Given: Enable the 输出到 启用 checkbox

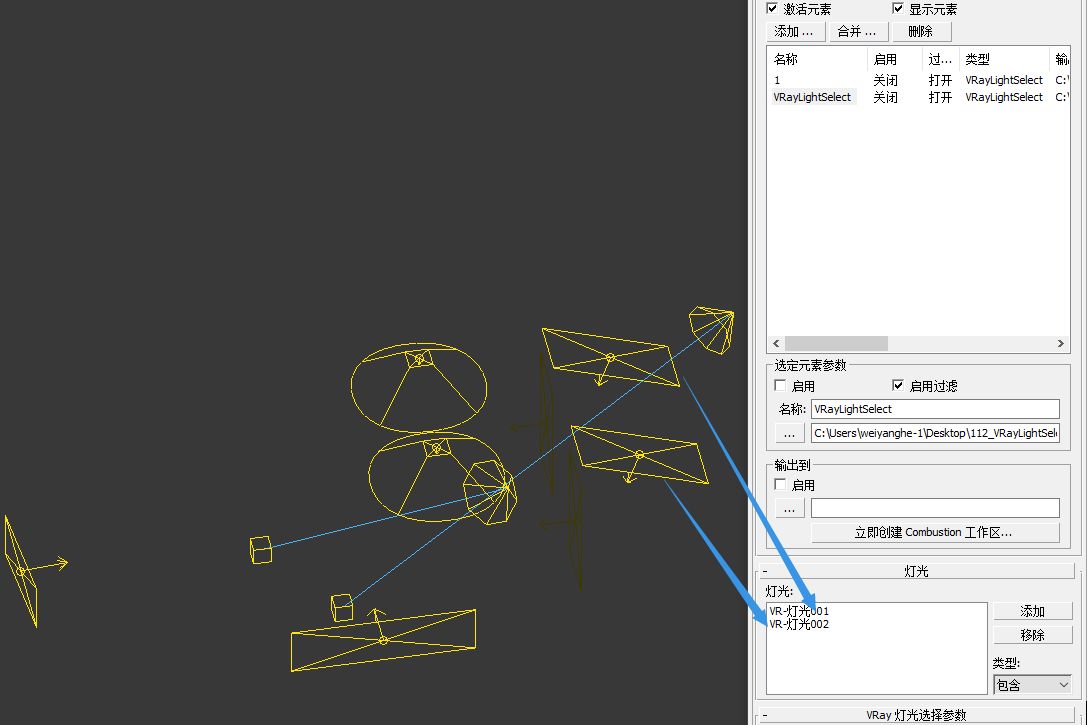Looking at the screenshot, I should click(781, 485).
